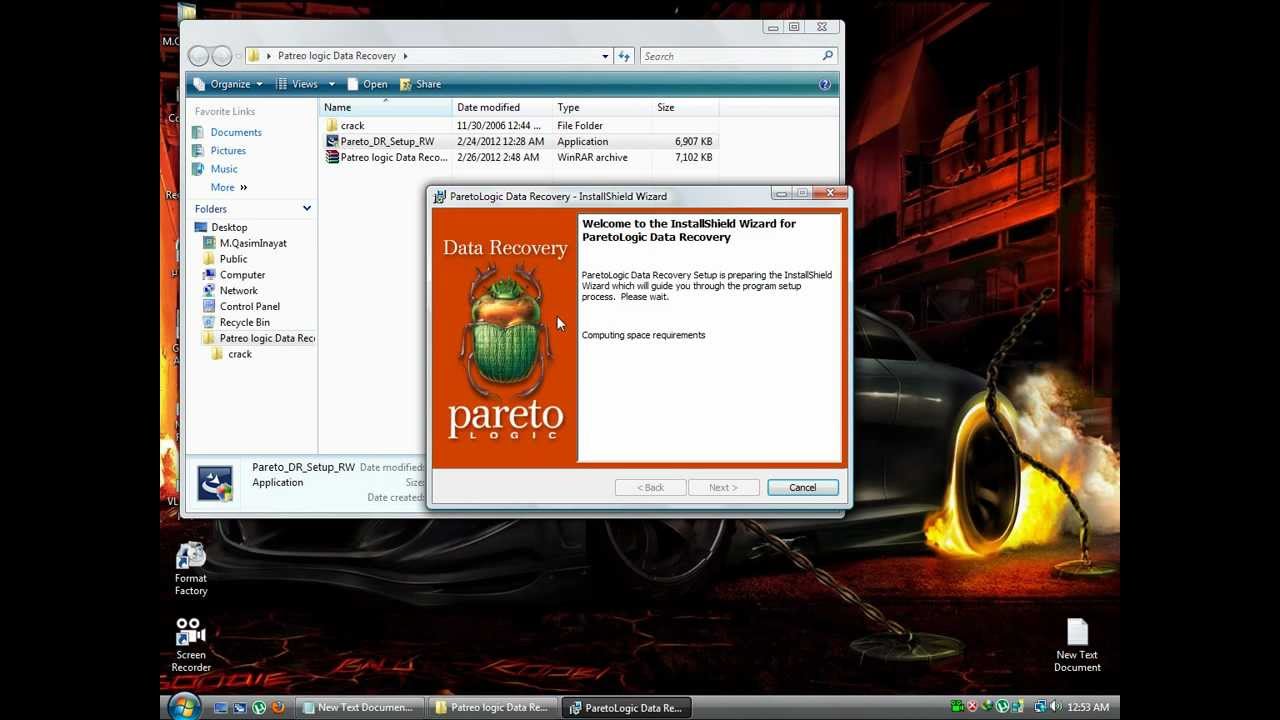The height and width of the screenshot is (720, 1280).
Task: Click the green quick launch icon beside Firefox
Action: [259, 707]
